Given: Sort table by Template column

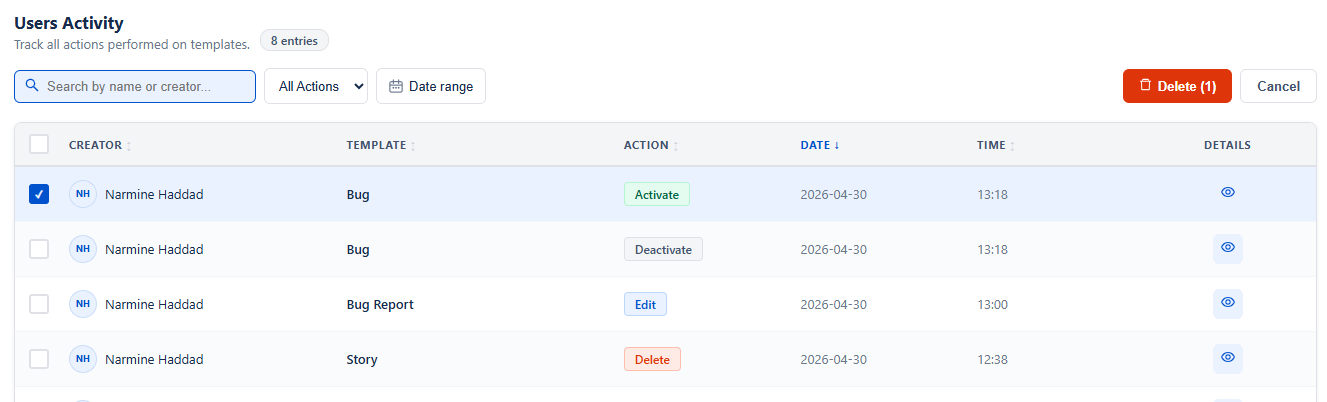Looking at the screenshot, I should 381,145.
